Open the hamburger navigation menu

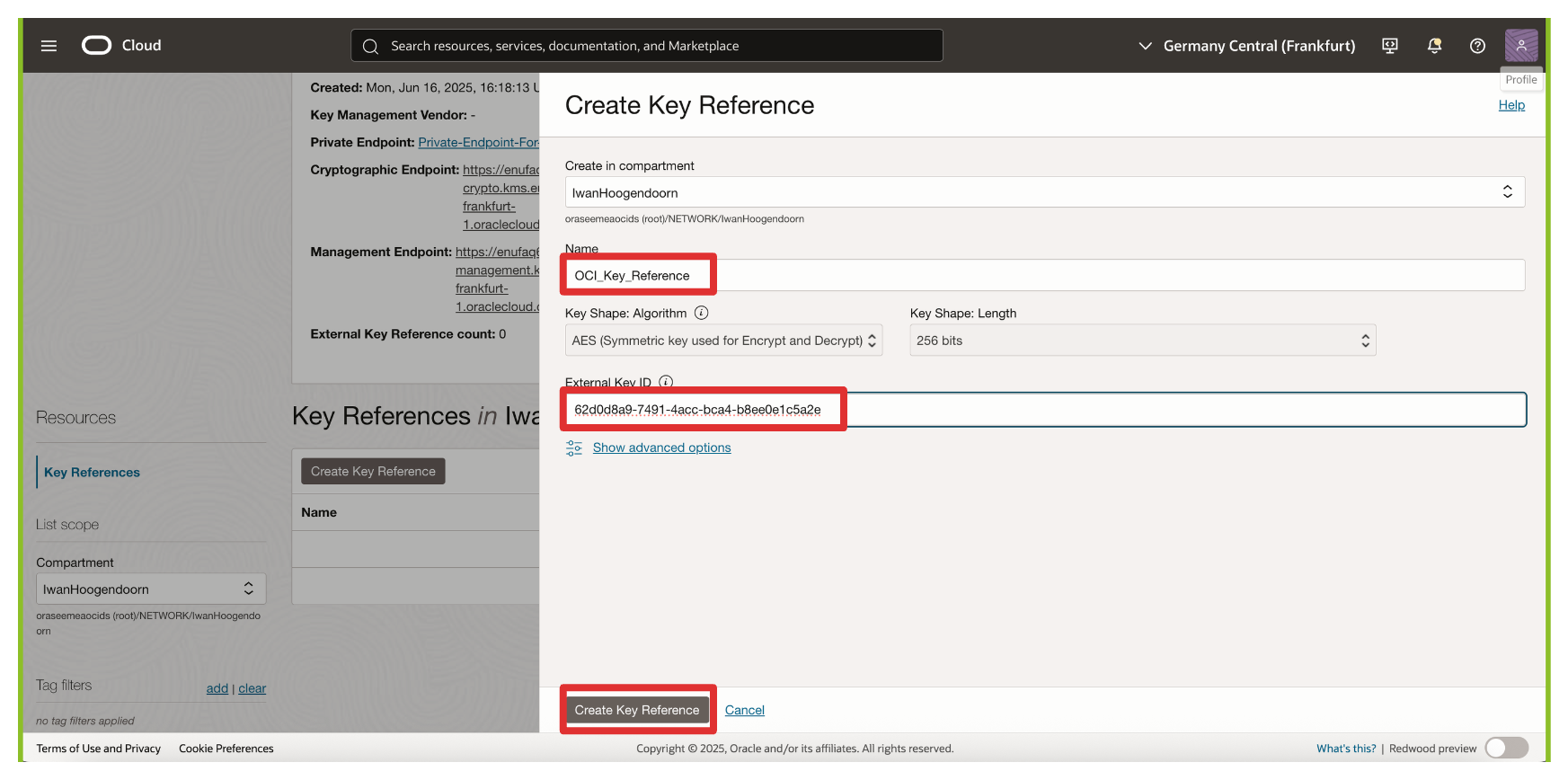(49, 46)
